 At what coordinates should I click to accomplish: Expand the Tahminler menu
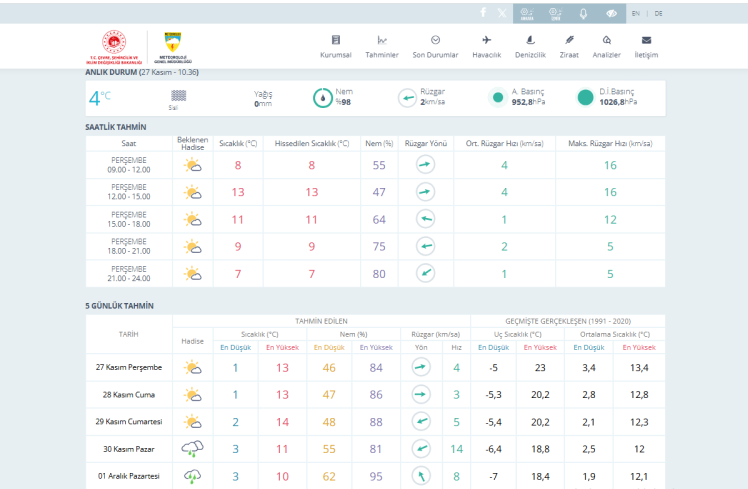pos(382,46)
